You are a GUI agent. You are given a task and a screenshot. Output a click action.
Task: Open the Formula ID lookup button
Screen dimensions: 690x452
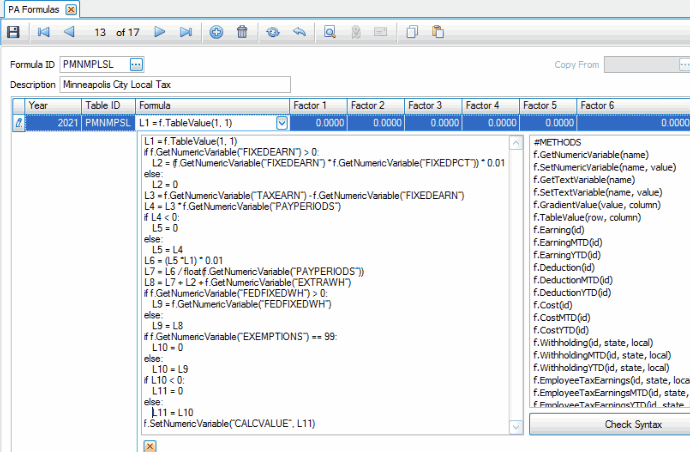(137, 65)
